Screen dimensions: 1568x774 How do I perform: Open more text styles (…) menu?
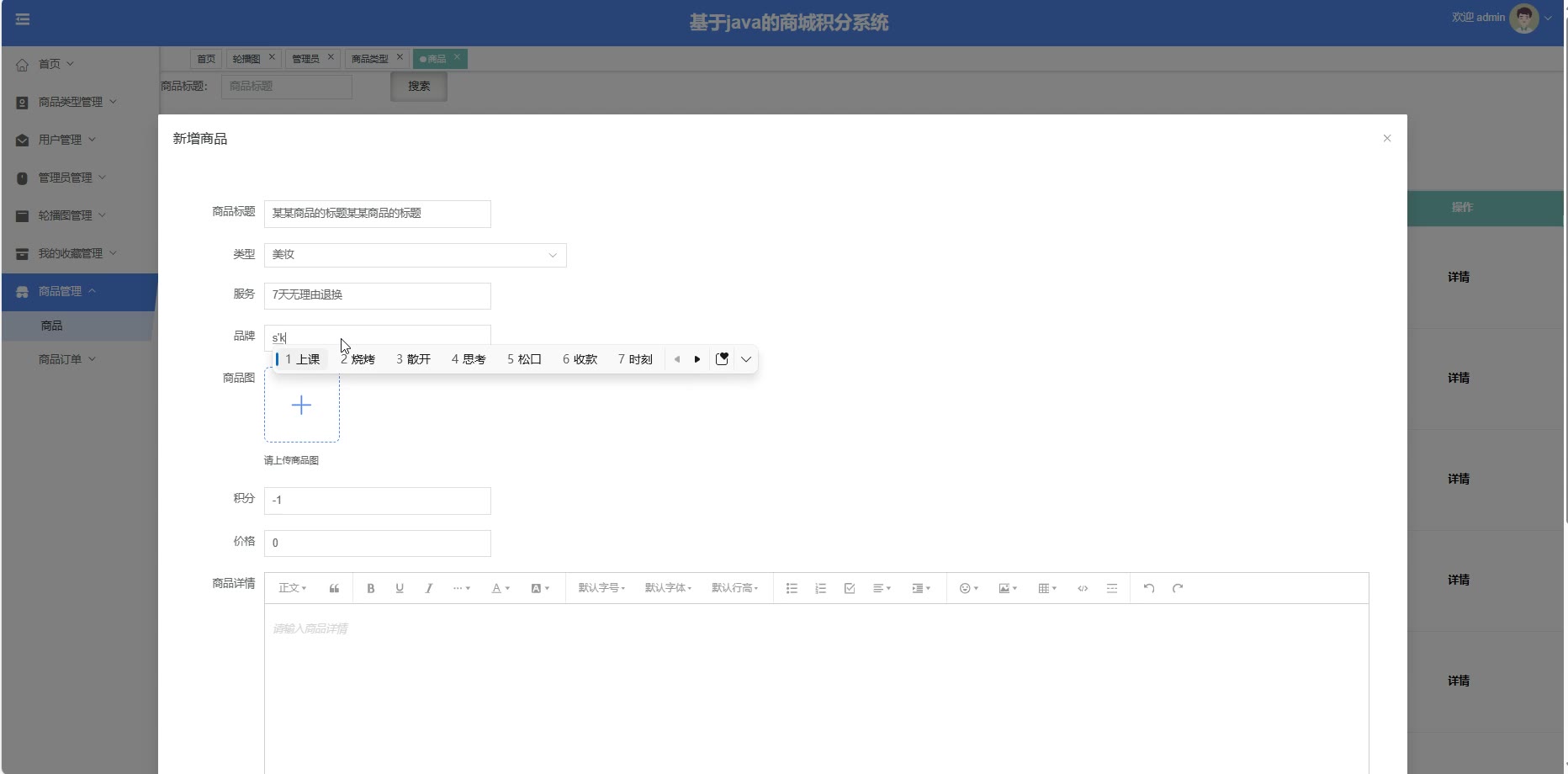(461, 588)
